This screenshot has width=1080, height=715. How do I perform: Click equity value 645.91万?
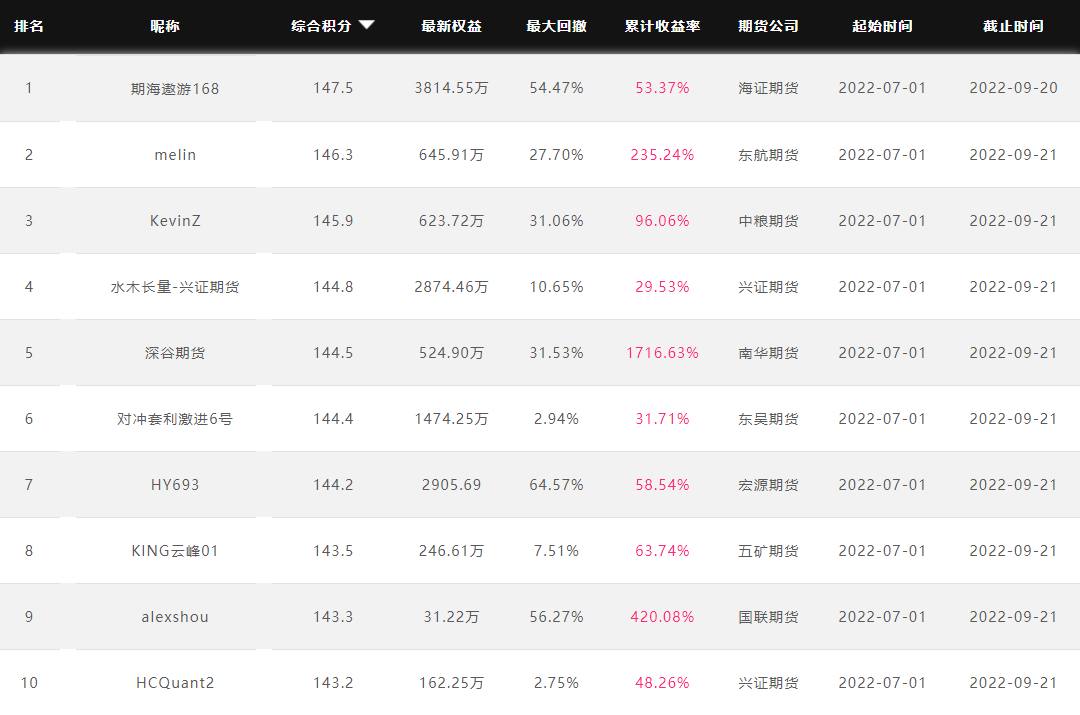(x=452, y=155)
